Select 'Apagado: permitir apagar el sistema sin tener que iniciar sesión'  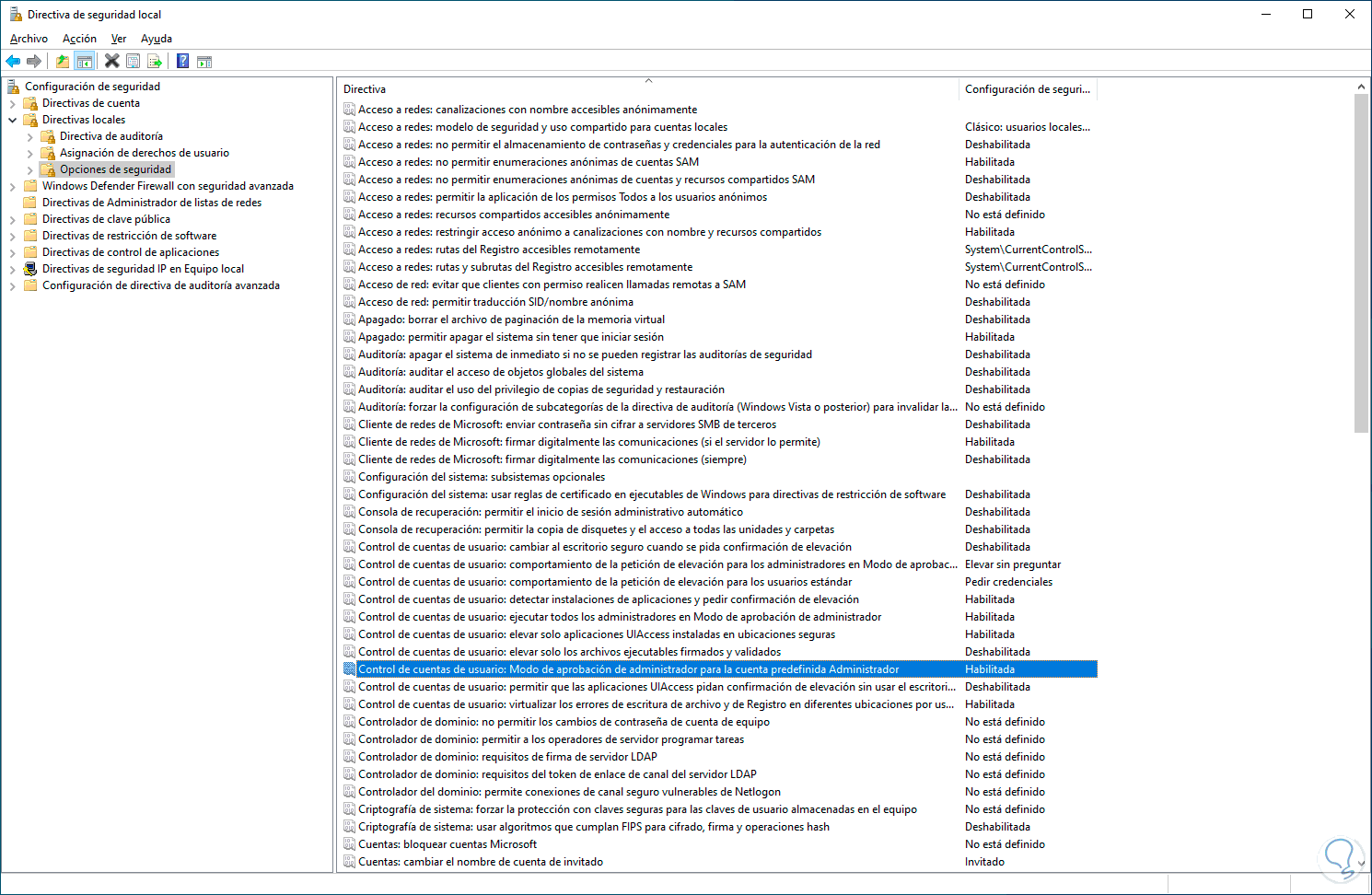[511, 337]
